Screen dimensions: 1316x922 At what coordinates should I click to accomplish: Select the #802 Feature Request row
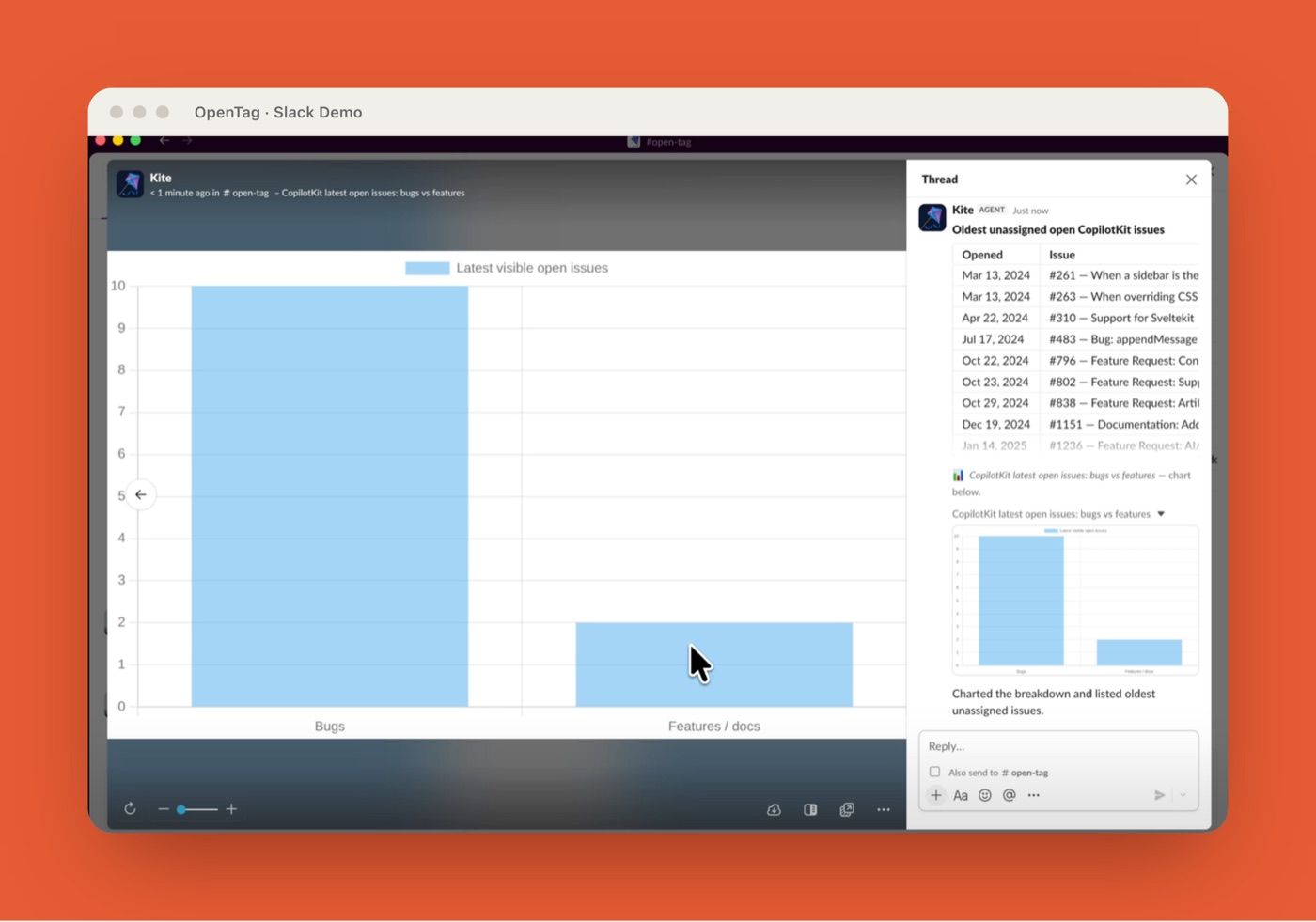click(x=1076, y=382)
